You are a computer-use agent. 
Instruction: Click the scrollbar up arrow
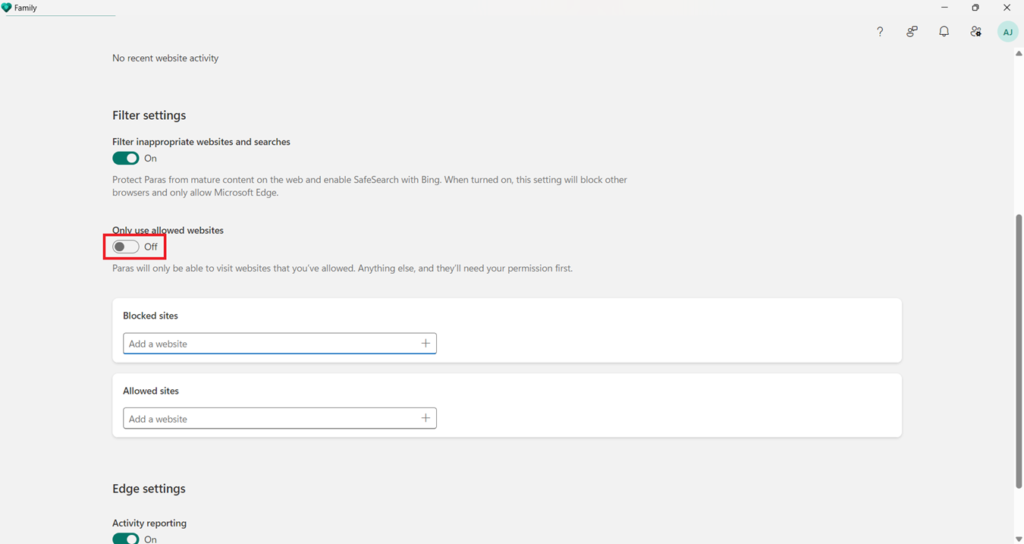(1018, 54)
